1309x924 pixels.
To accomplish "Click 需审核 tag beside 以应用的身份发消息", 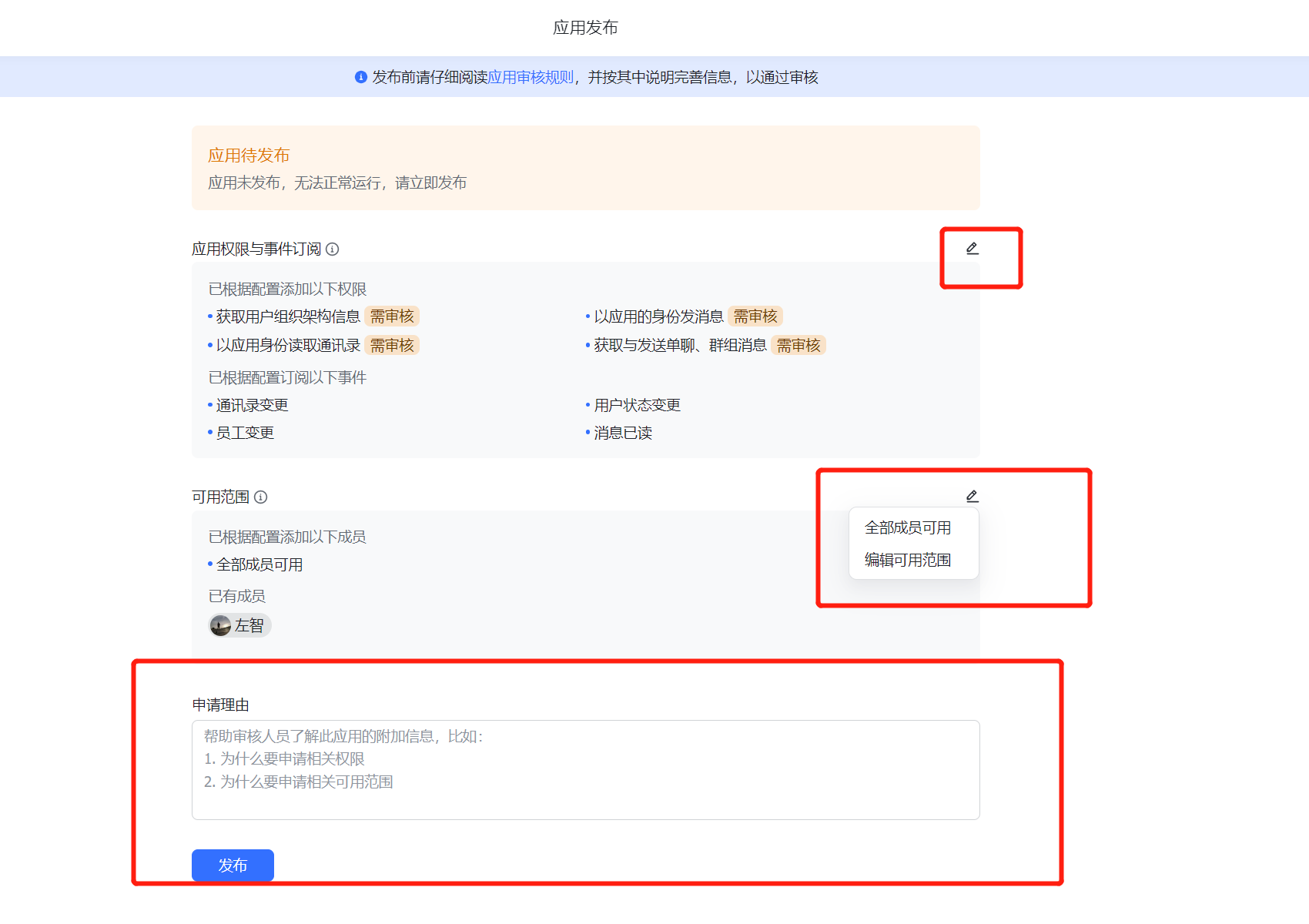I will pos(755,316).
